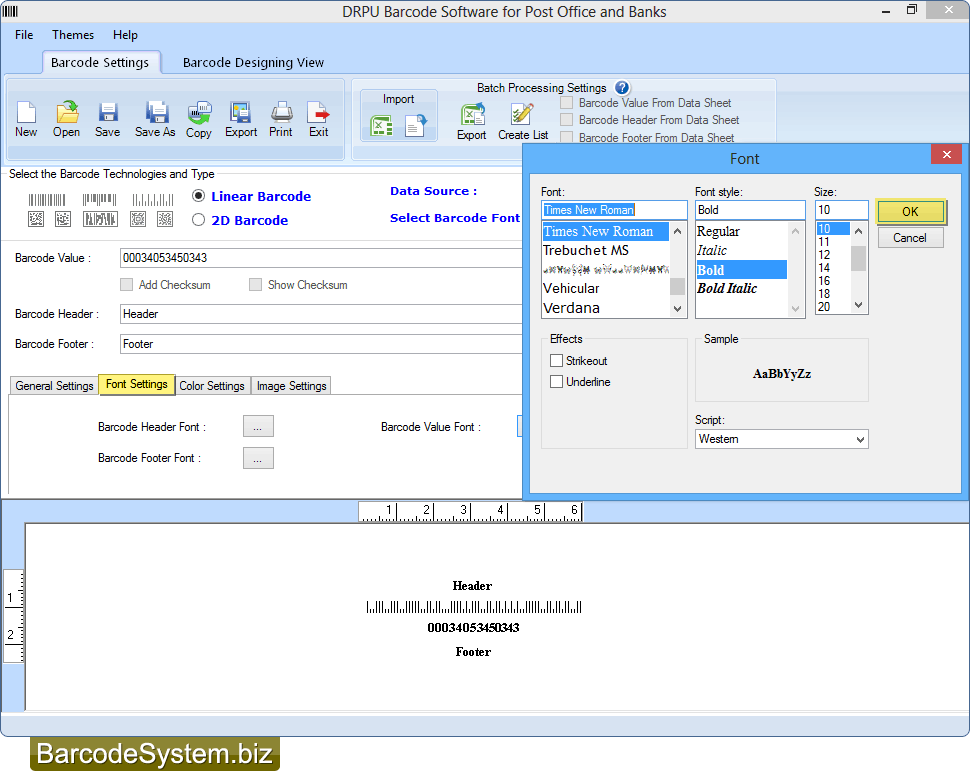Click font style list down arrow

coord(796,309)
